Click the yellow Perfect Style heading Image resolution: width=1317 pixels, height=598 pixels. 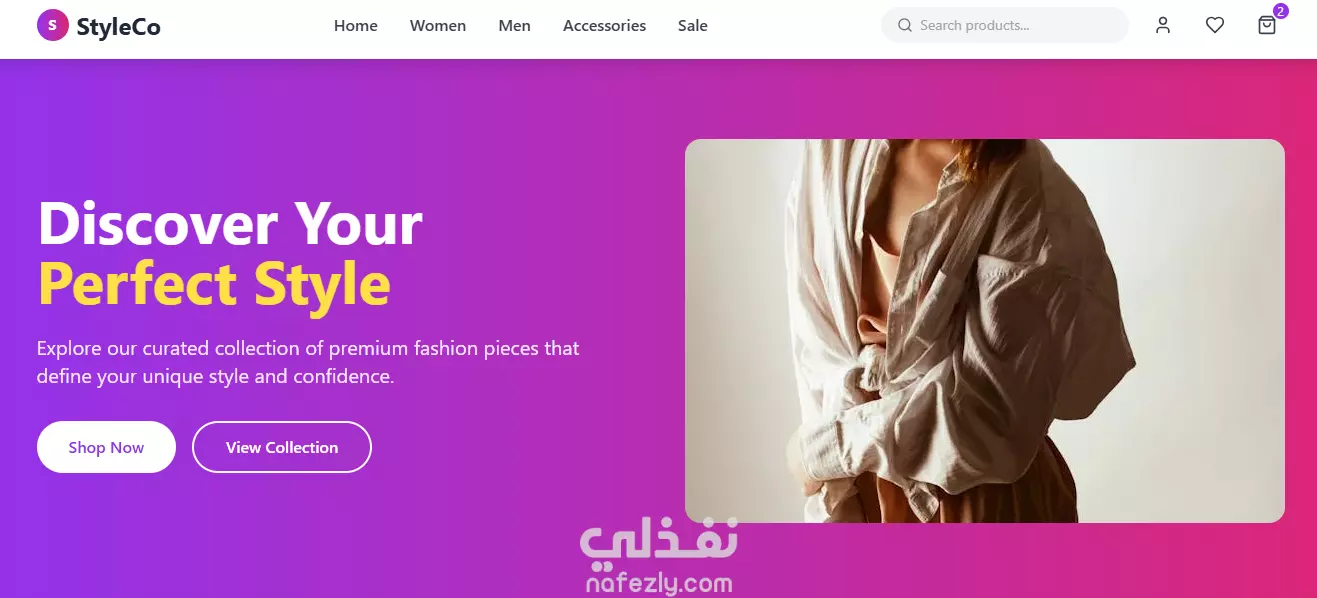(214, 284)
